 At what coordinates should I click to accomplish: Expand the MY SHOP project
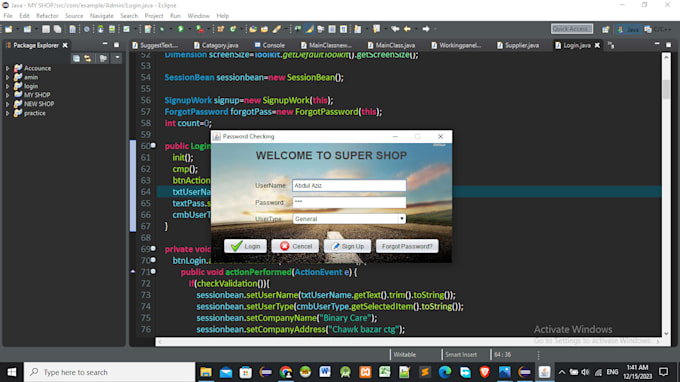tap(7, 95)
